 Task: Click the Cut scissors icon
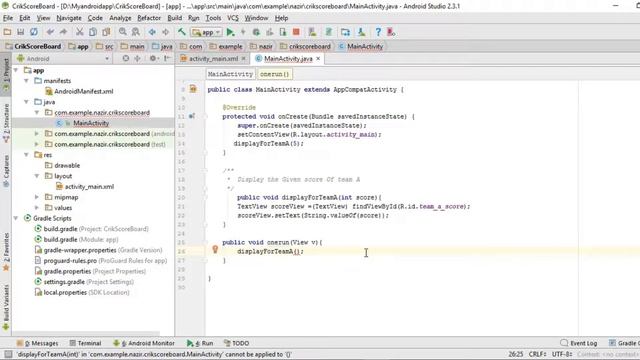click(x=80, y=32)
